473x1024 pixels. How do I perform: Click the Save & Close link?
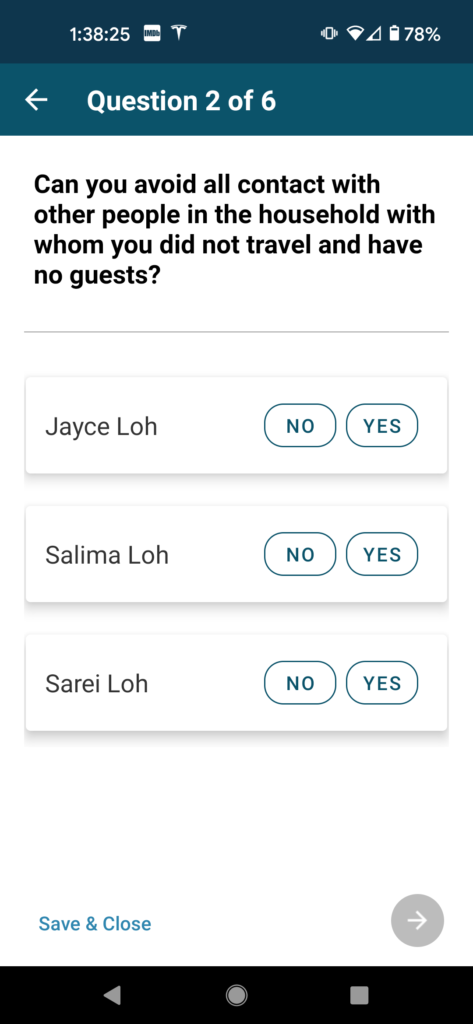95,923
